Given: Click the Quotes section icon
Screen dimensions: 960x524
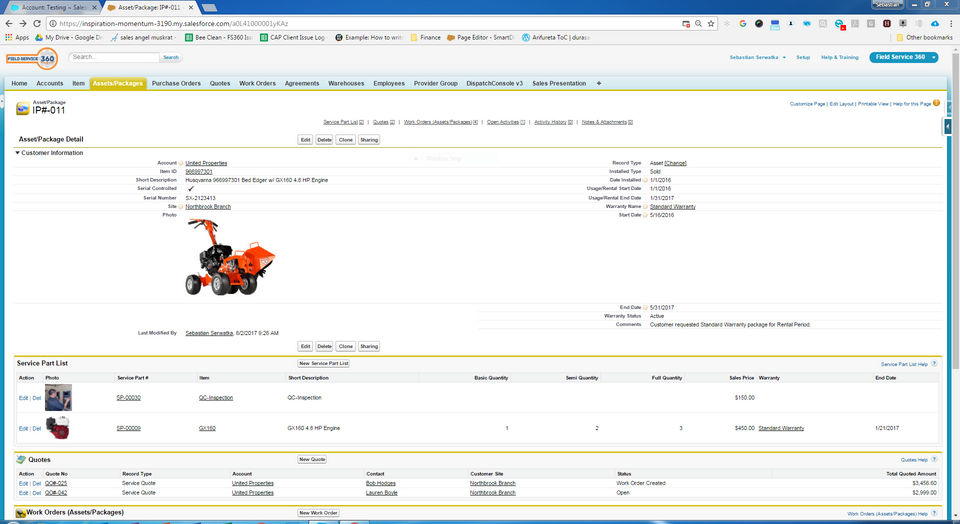Looking at the screenshot, I should pos(21,459).
